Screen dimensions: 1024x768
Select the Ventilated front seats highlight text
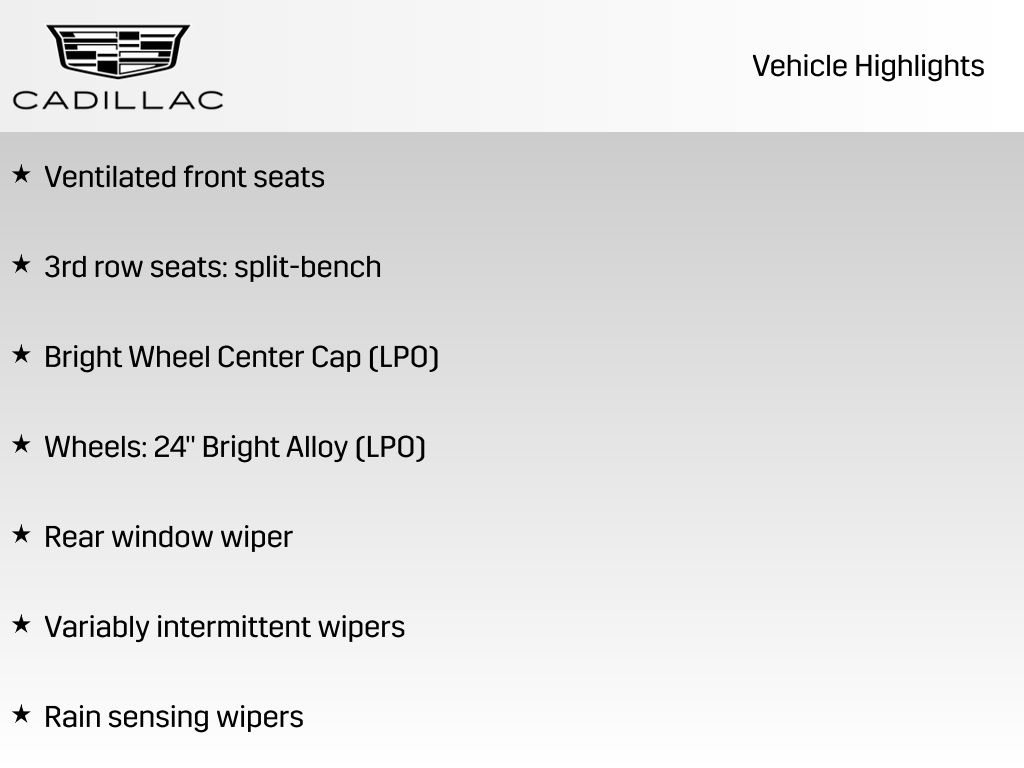pyautogui.click(x=184, y=177)
